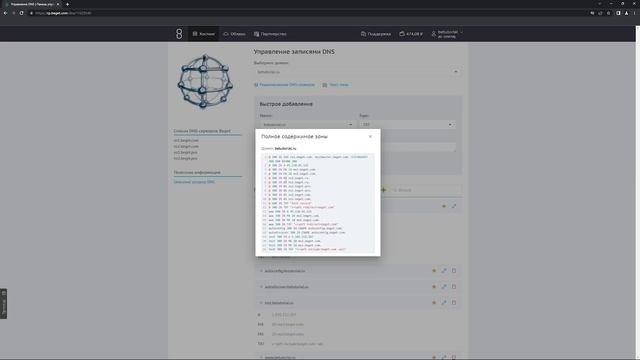The height and width of the screenshot is (360, 640).
Task: Click ns1.beget.com in DNS servers list
Action: pos(186,140)
